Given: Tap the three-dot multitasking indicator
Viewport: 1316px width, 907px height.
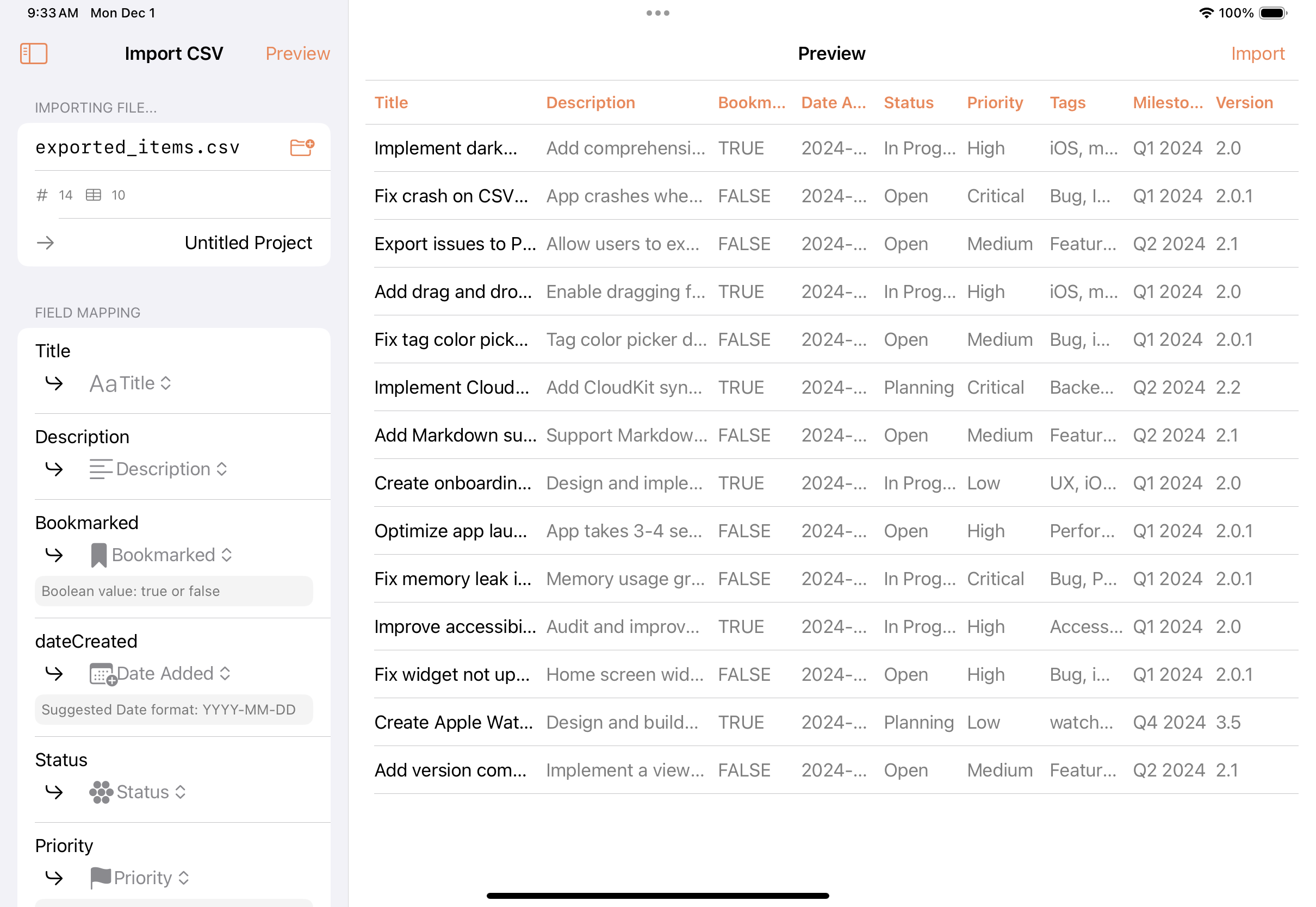Looking at the screenshot, I should (657, 13).
